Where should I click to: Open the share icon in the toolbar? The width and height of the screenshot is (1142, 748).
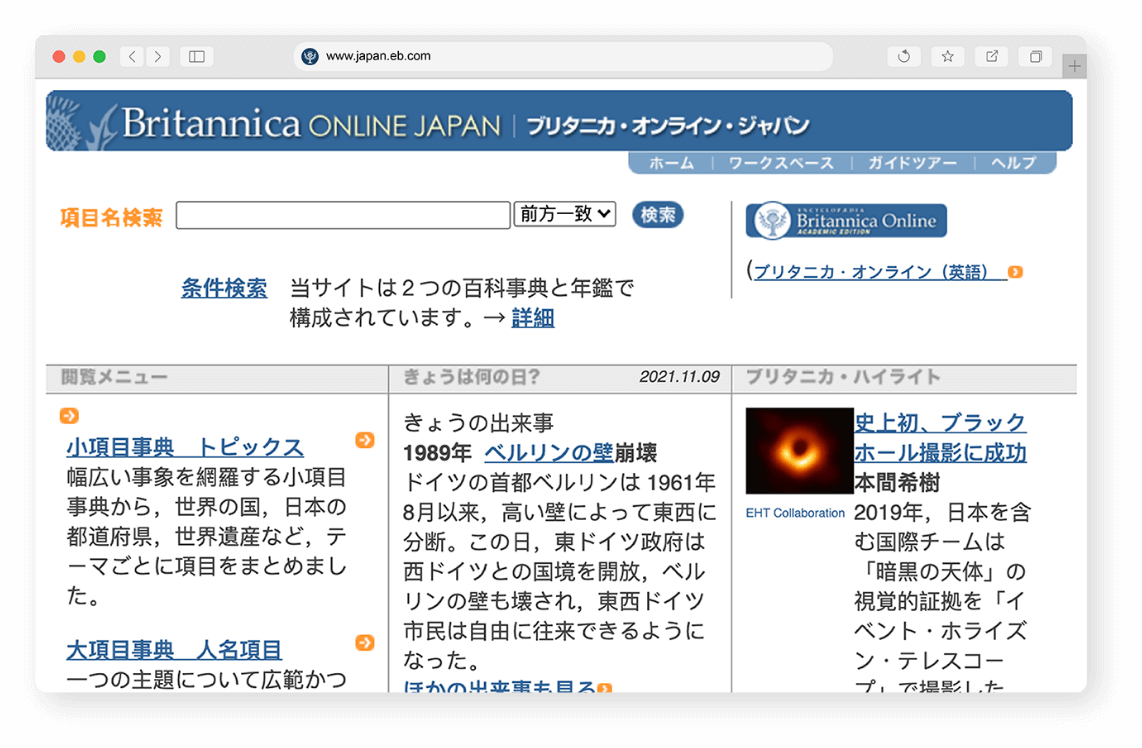point(992,56)
